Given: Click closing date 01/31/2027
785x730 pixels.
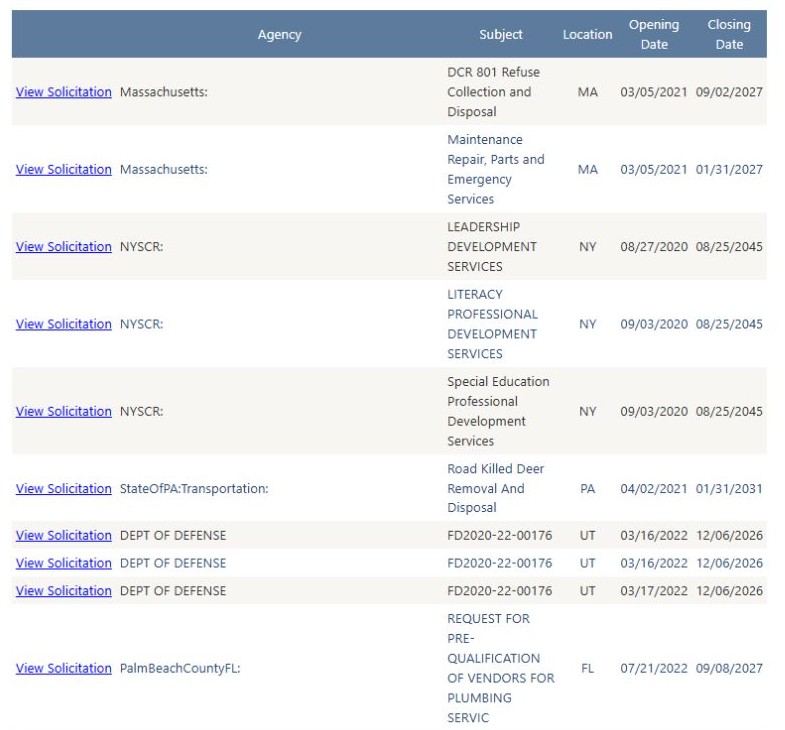Looking at the screenshot, I should 729,170.
